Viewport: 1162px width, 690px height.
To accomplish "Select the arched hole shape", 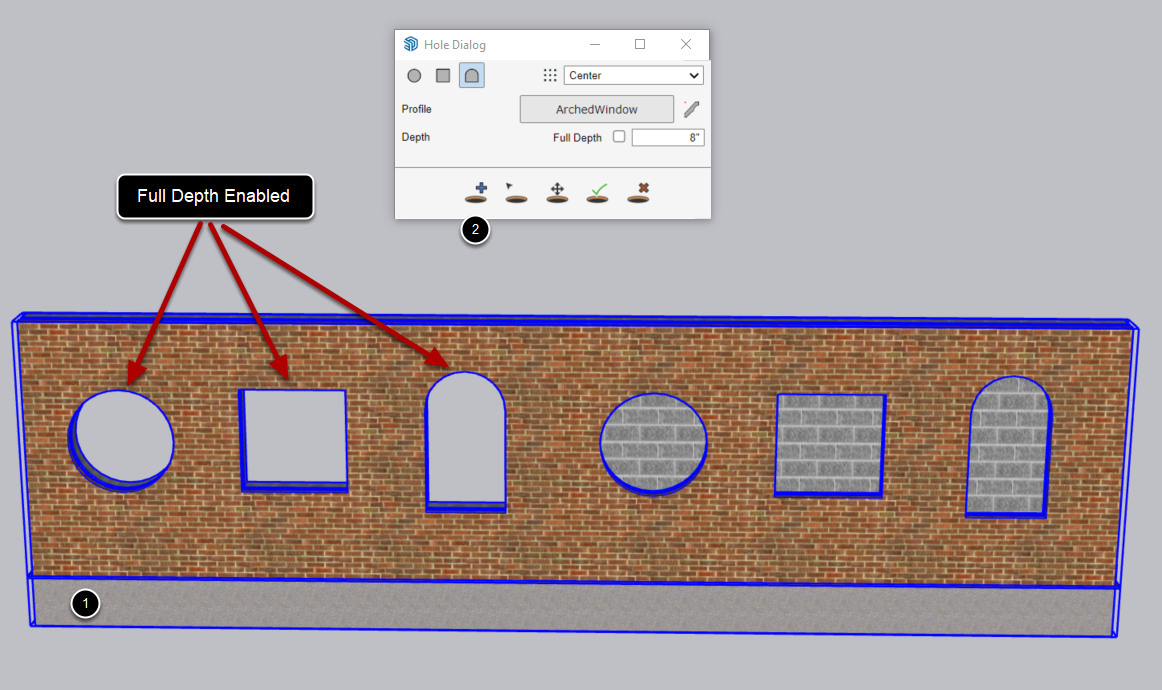I will (x=471, y=76).
